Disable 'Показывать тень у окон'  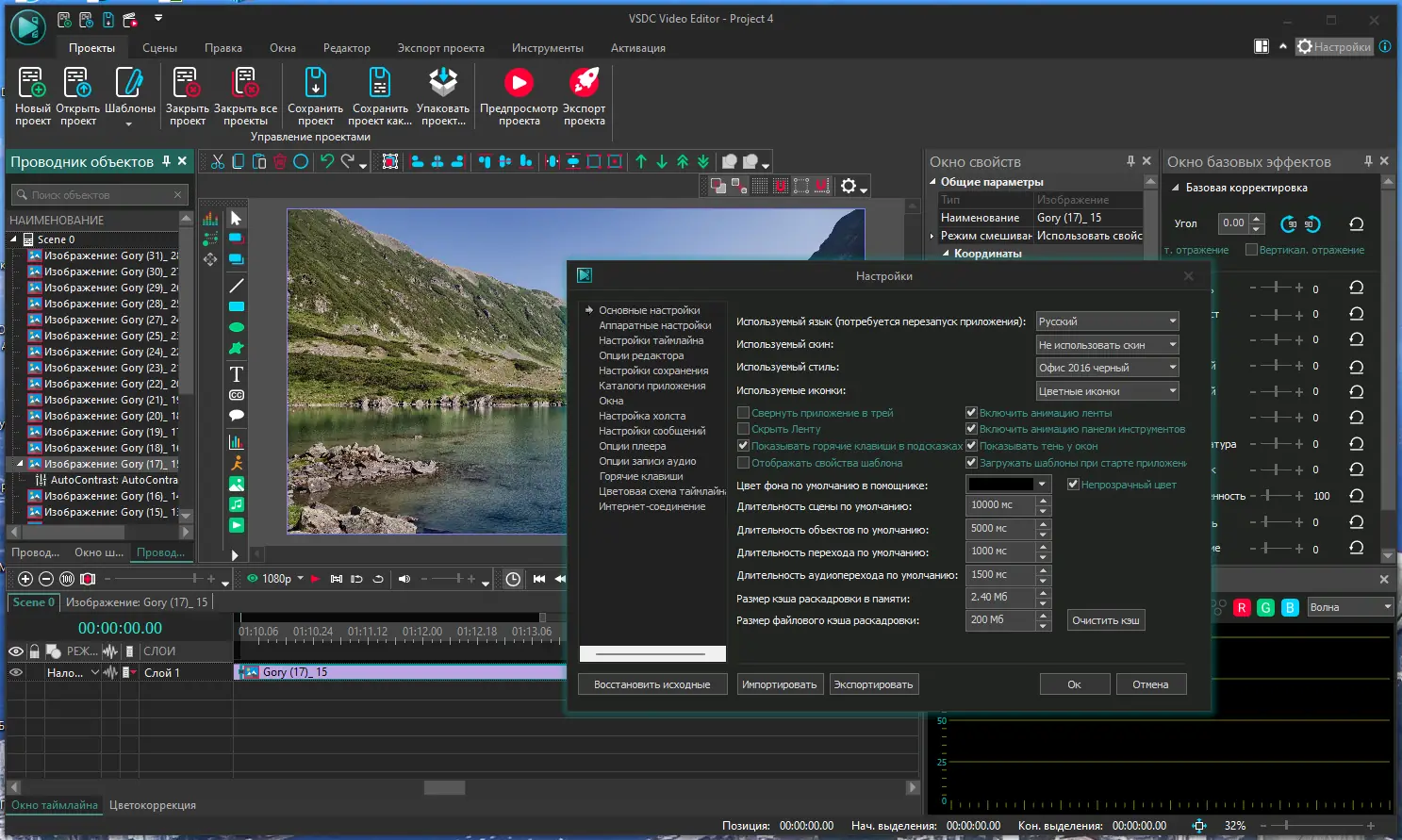(x=972, y=445)
